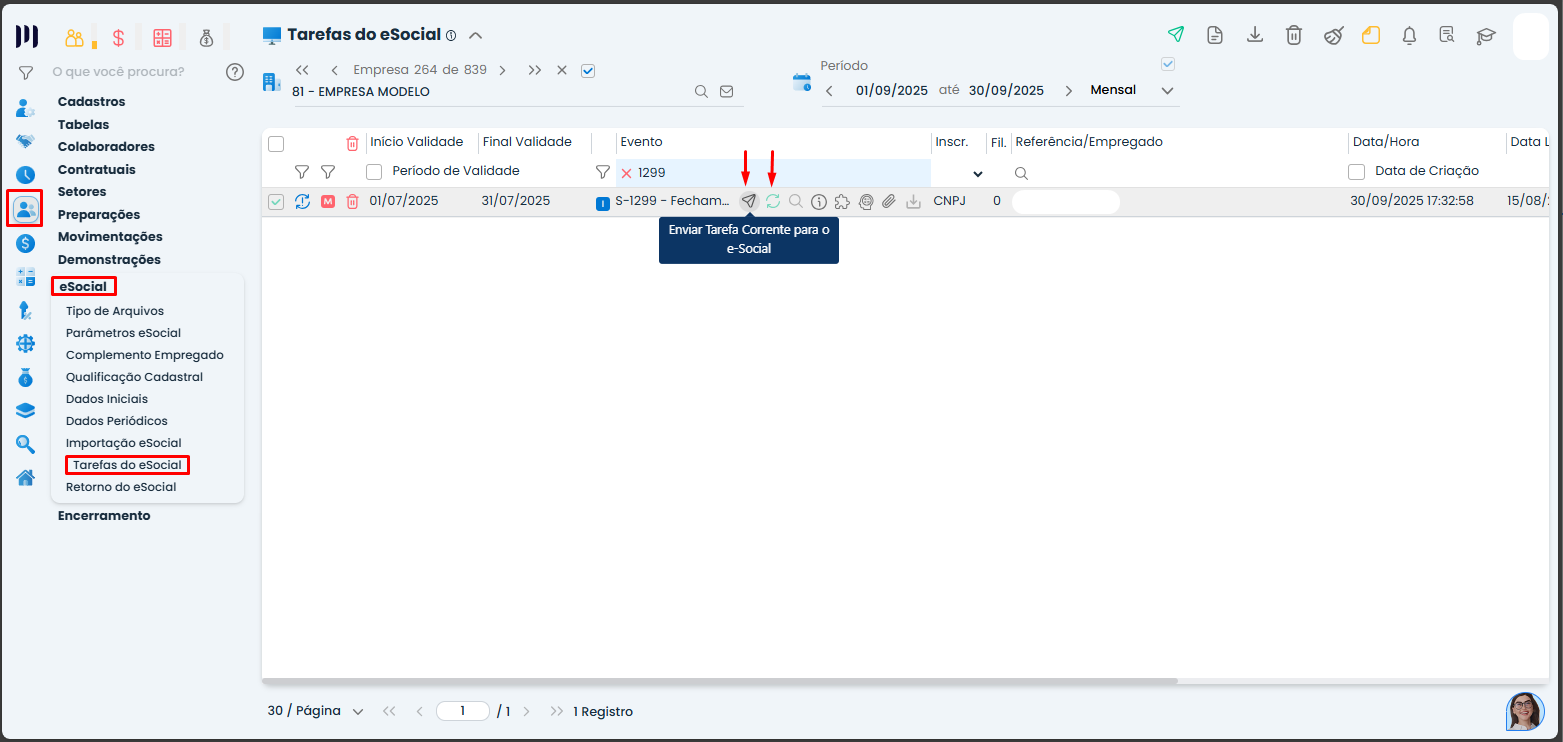Click the help question mark next to search

[x=235, y=72]
